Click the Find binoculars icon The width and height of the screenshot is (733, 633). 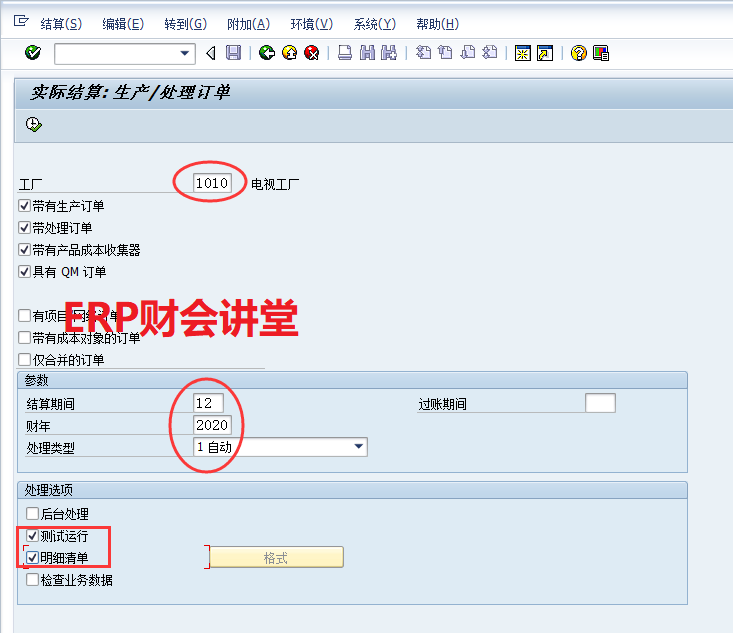(x=367, y=53)
